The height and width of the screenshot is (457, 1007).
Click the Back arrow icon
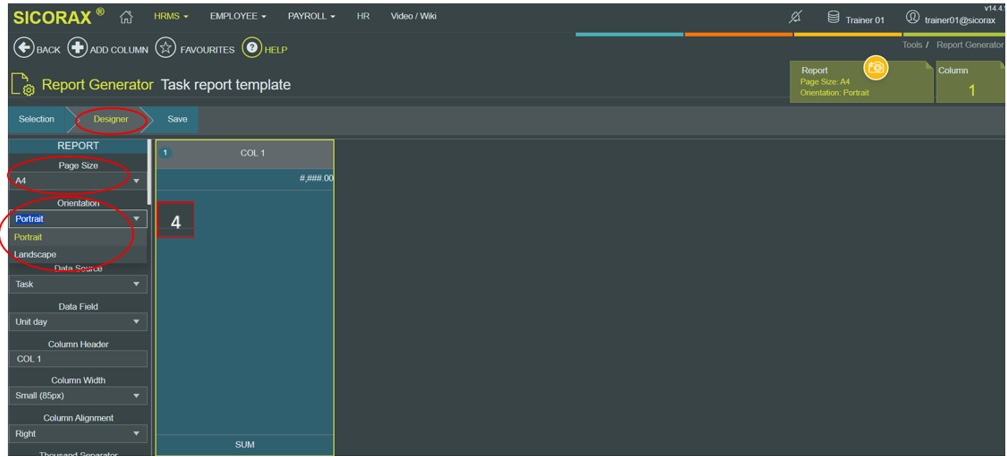click(x=23, y=49)
